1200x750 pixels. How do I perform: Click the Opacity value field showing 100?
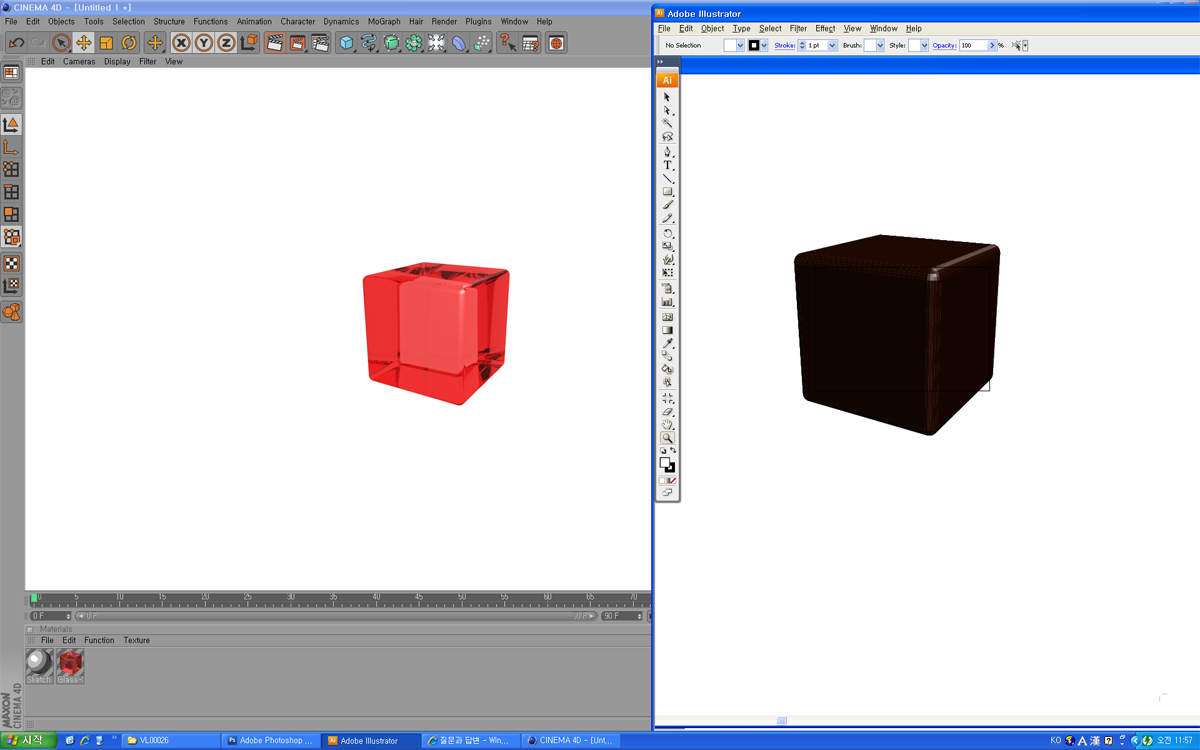tap(973, 46)
